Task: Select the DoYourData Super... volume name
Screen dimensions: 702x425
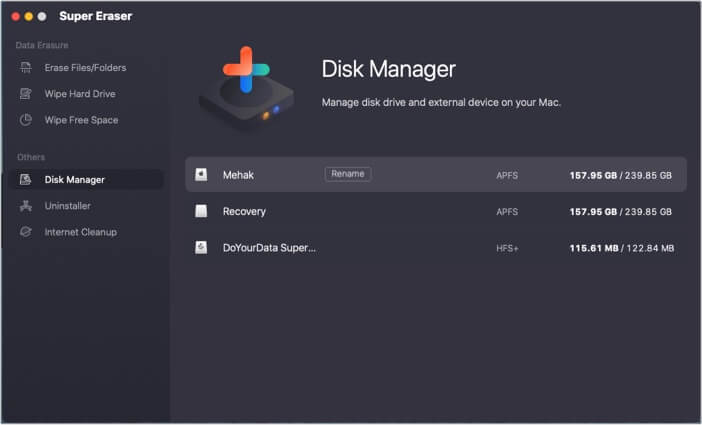Action: tap(269, 248)
